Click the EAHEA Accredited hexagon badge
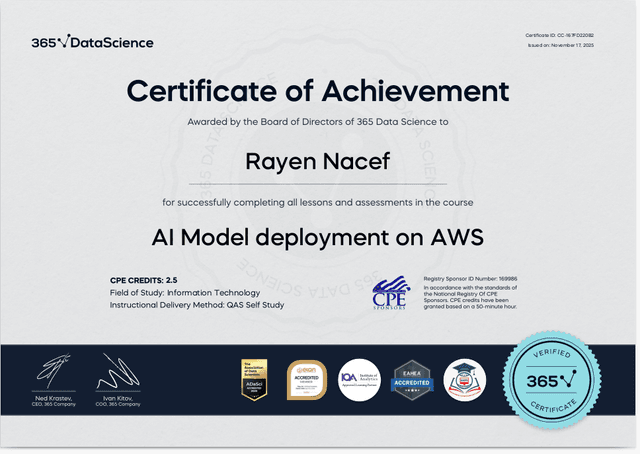 click(412, 380)
